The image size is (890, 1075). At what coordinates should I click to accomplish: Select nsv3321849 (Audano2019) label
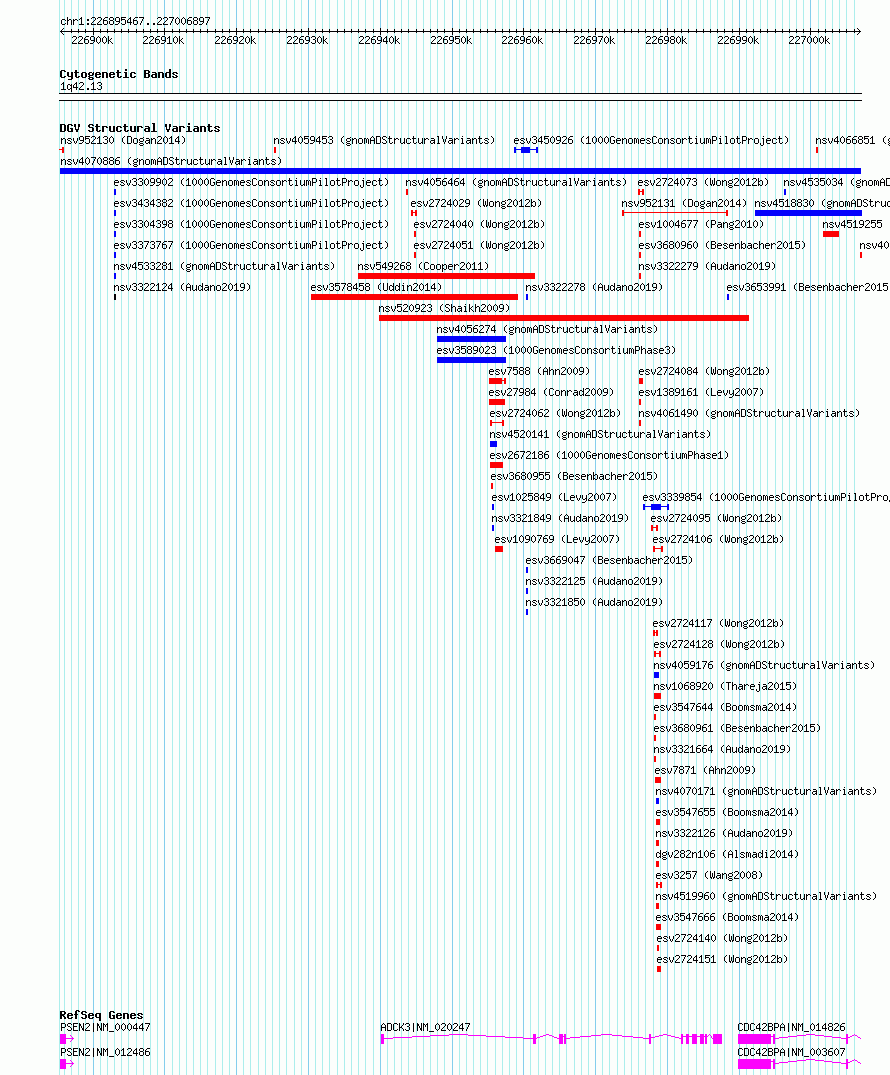pos(560,518)
